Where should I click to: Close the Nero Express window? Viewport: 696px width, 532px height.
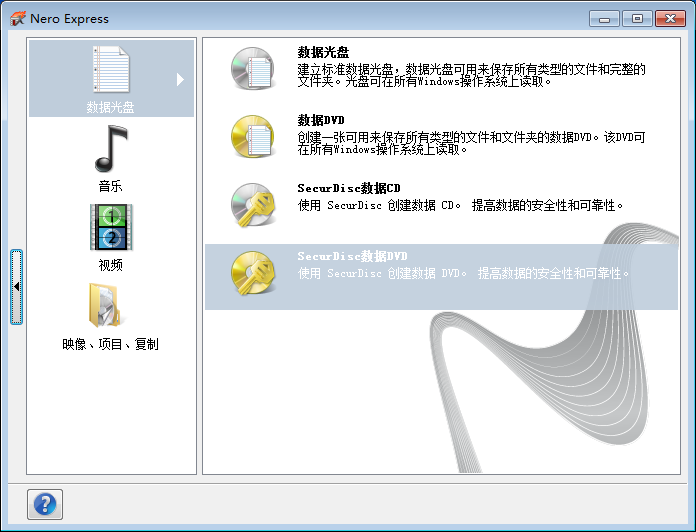pyautogui.click(x=670, y=19)
